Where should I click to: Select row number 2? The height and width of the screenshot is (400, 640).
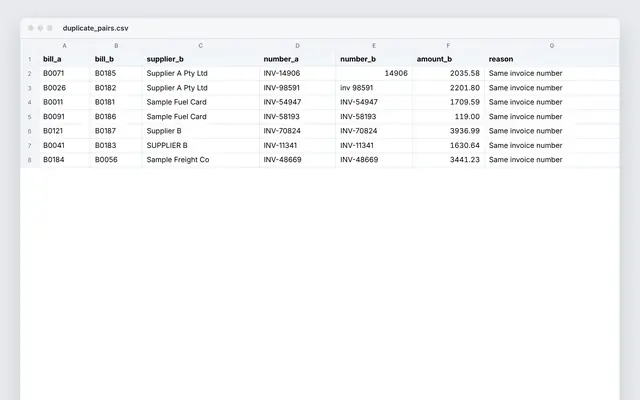coord(29,73)
